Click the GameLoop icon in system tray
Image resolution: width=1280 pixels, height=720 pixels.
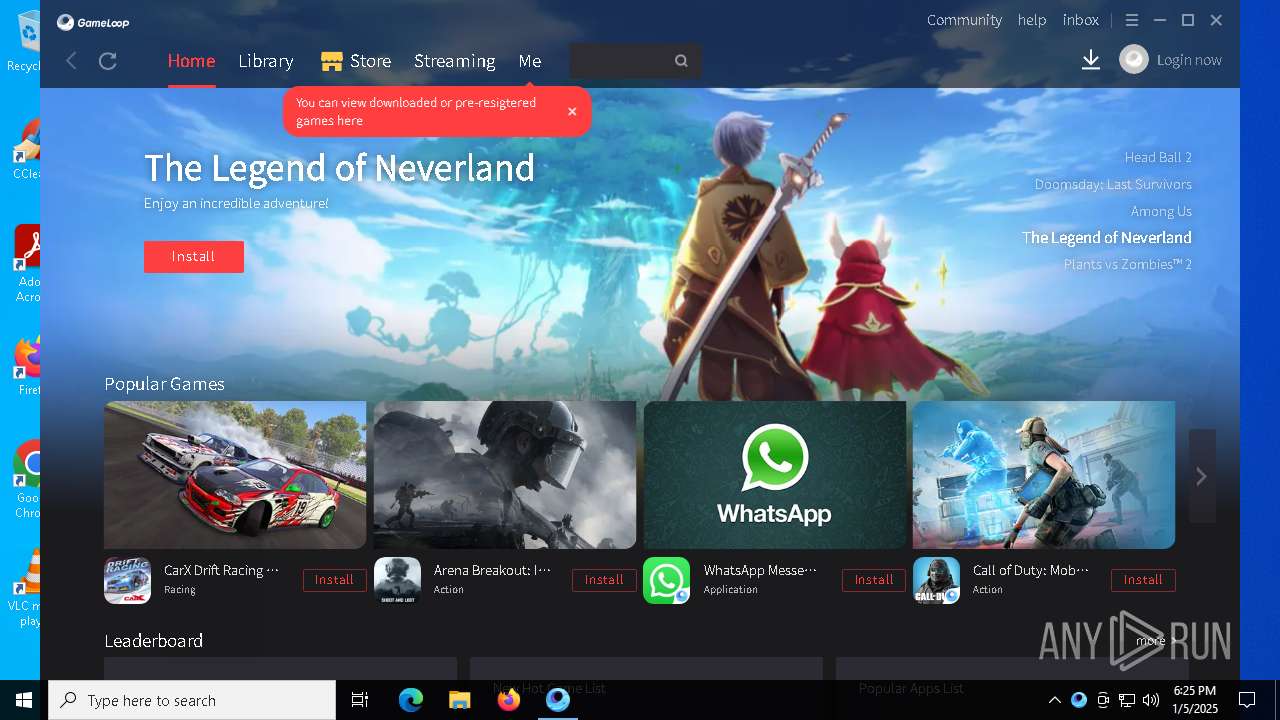(x=1079, y=700)
